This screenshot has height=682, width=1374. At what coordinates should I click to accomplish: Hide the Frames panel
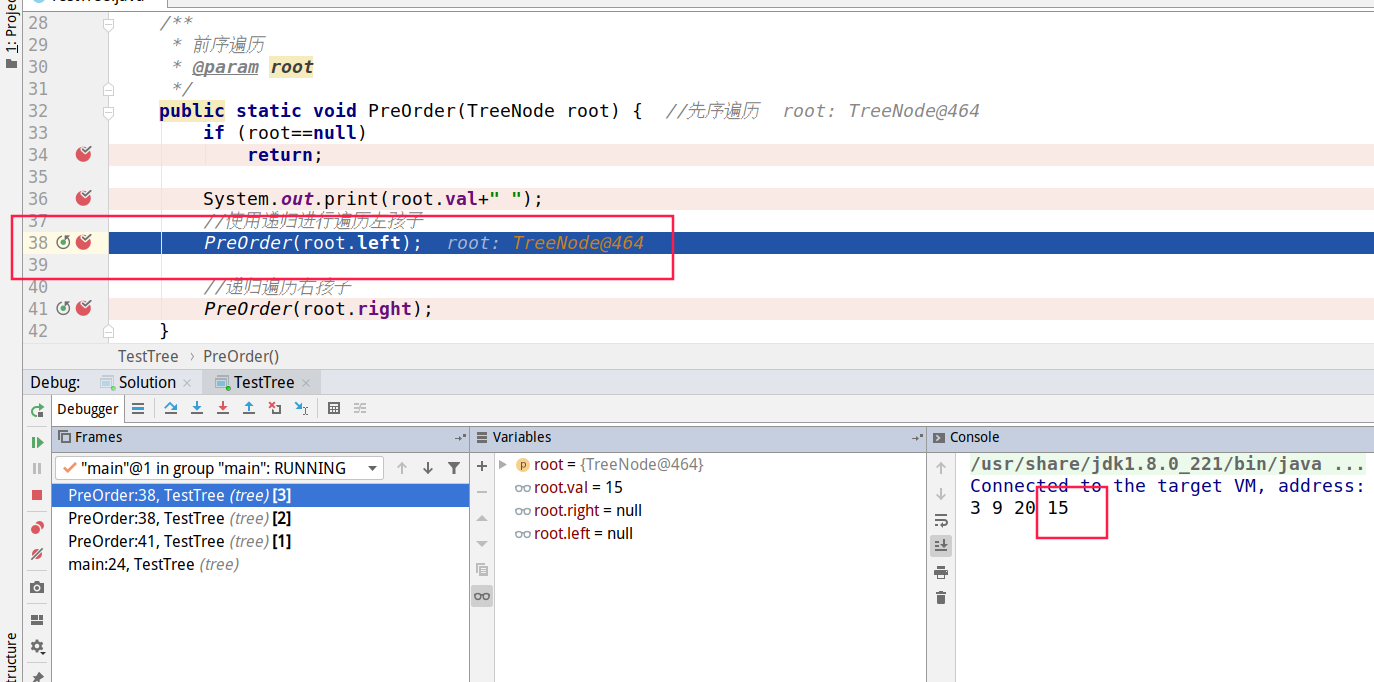pyautogui.click(x=460, y=437)
